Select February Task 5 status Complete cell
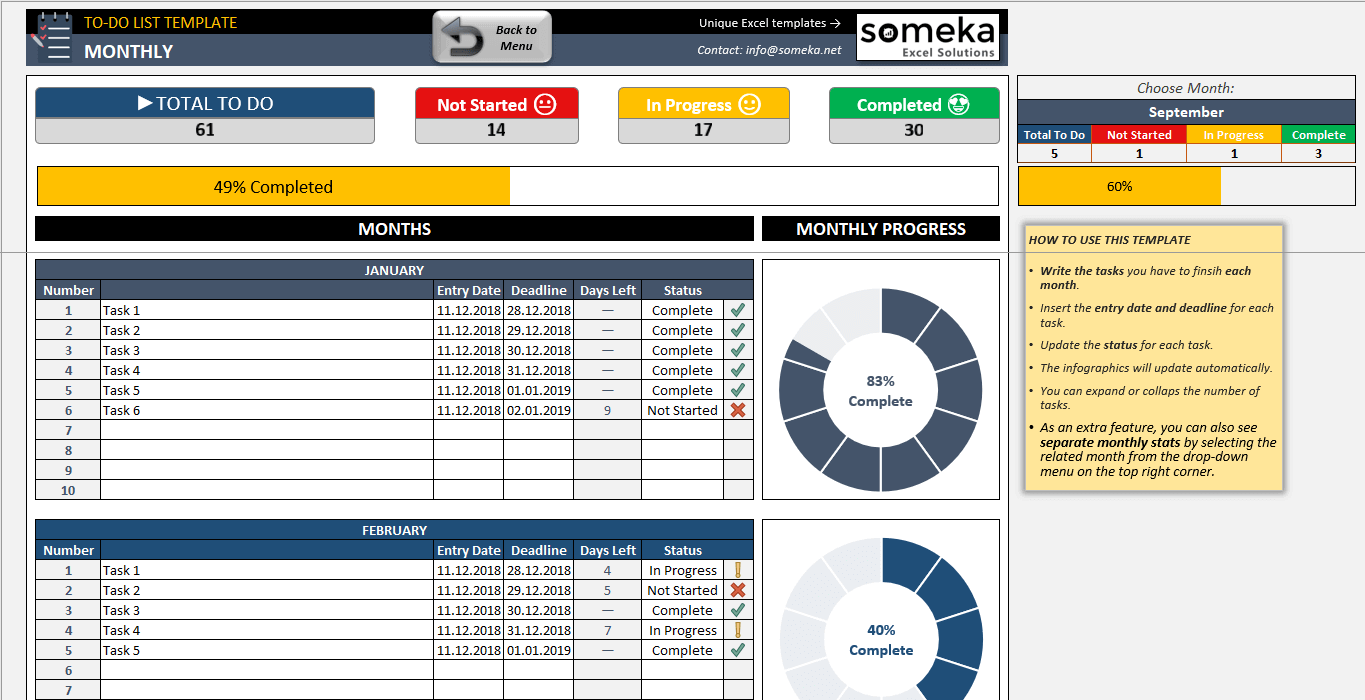Viewport: 1365px width, 700px height. [682, 650]
